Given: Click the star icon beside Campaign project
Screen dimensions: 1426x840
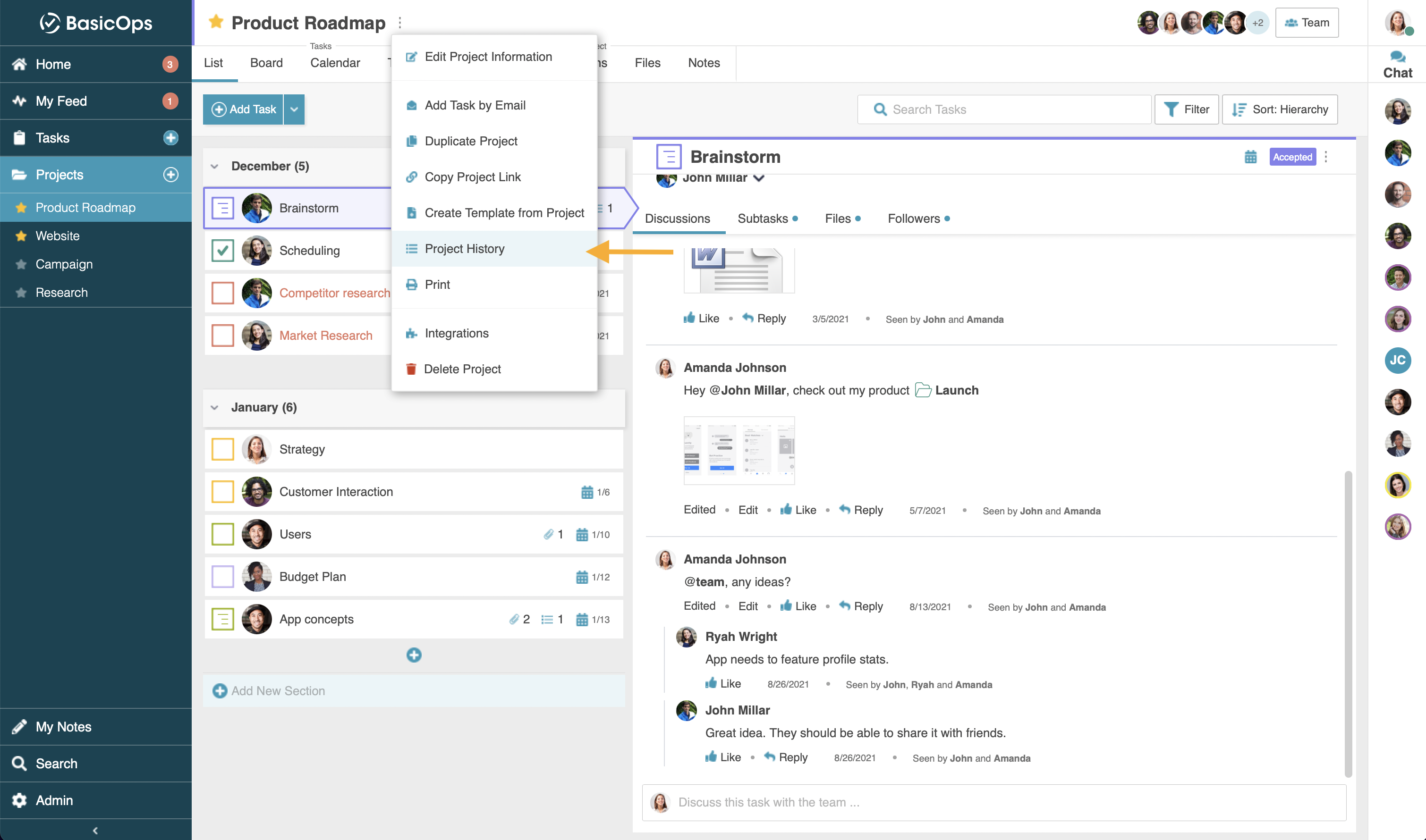Looking at the screenshot, I should [x=21, y=264].
